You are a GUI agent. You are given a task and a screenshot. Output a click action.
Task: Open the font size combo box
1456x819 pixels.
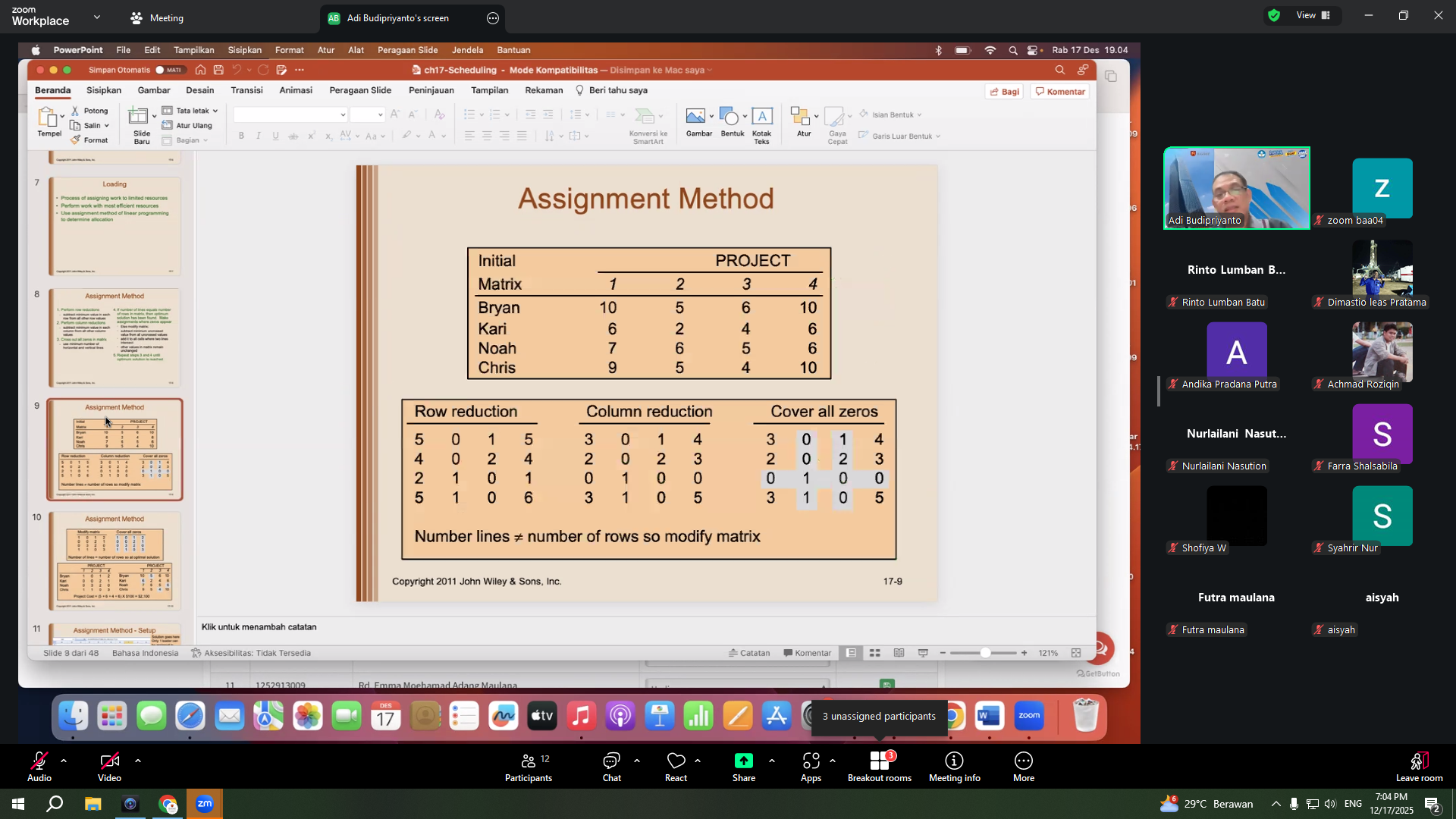point(367,115)
